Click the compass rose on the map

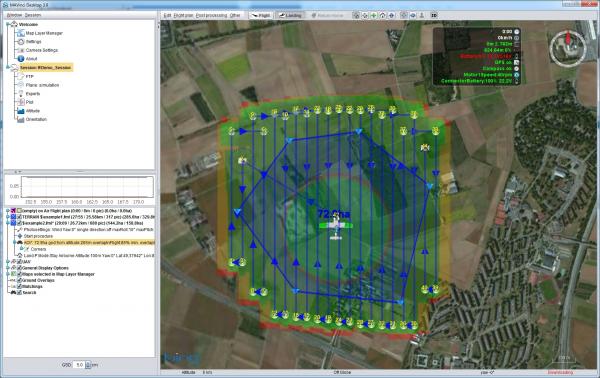click(x=568, y=48)
